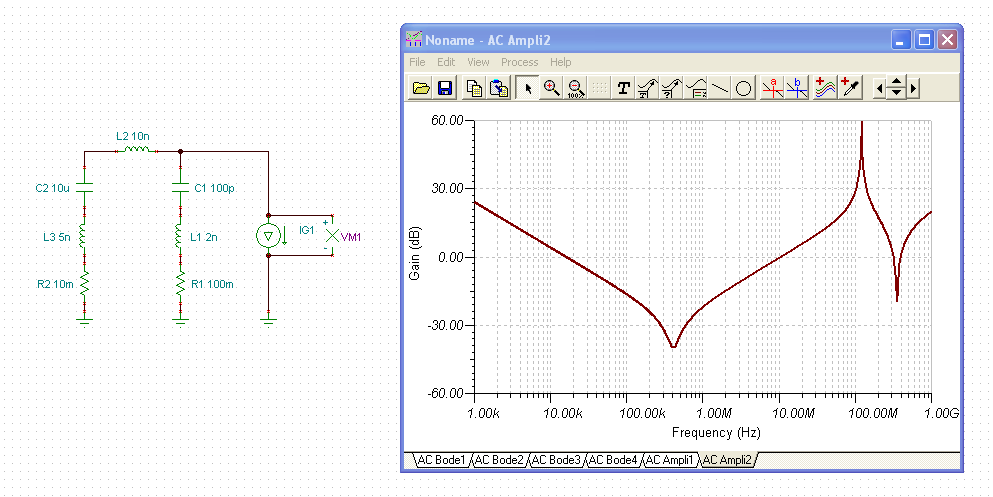Select the R2 10m resistor in schematic
This screenshot has height=497, width=993.
pyautogui.click(x=84, y=284)
